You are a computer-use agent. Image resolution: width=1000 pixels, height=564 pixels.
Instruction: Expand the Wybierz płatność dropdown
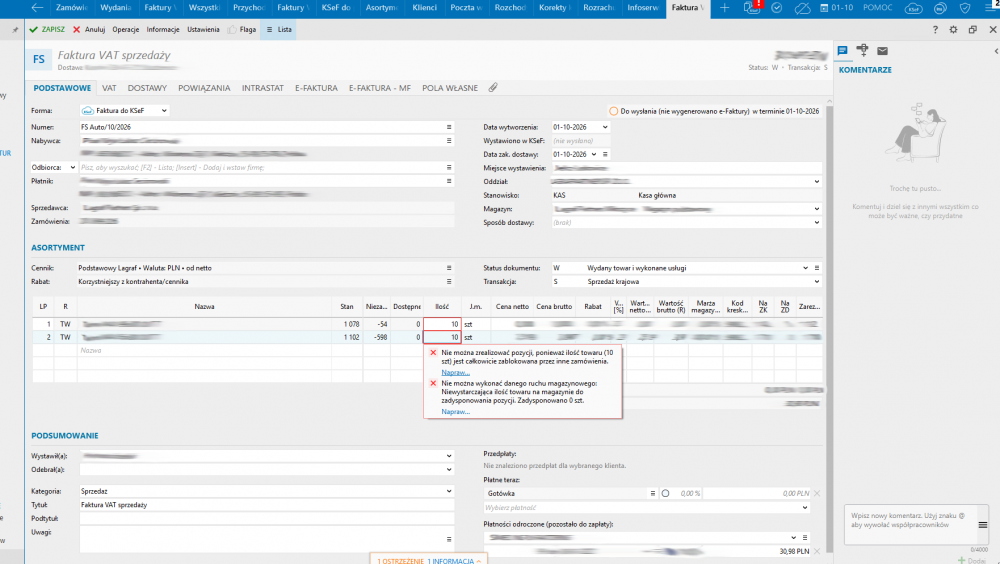coord(805,508)
